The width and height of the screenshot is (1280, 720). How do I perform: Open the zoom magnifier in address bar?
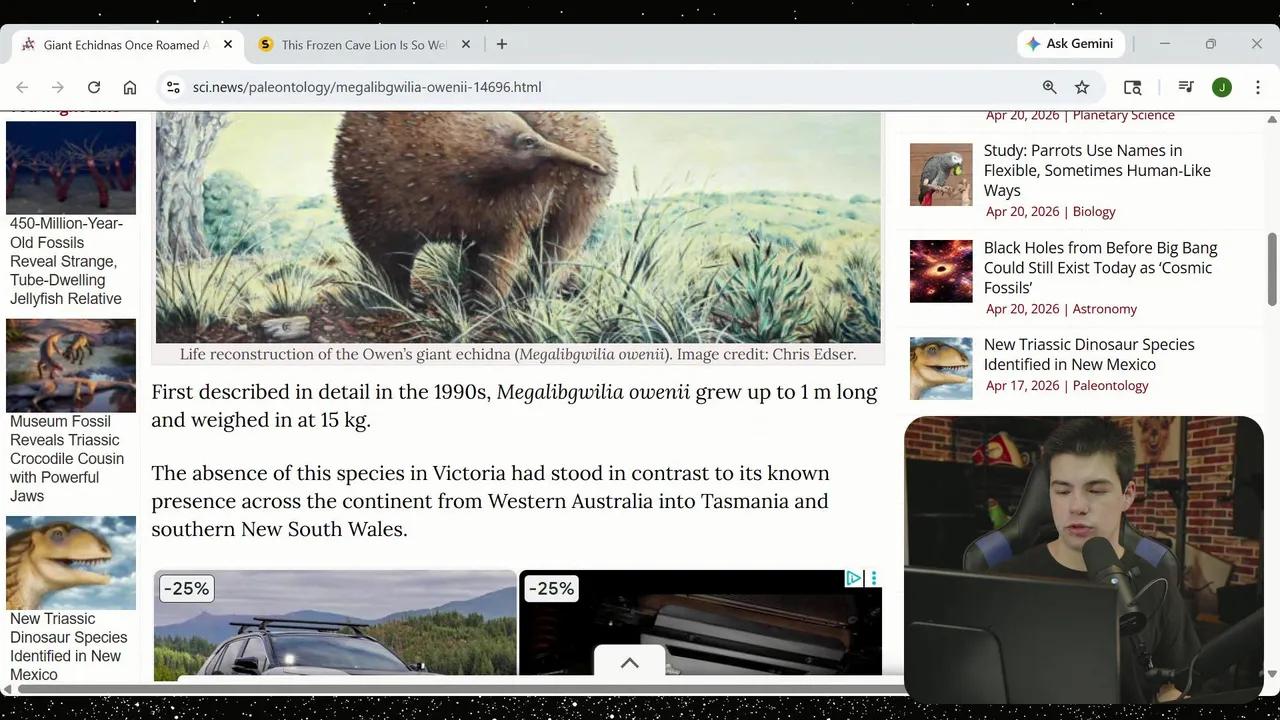[1050, 87]
